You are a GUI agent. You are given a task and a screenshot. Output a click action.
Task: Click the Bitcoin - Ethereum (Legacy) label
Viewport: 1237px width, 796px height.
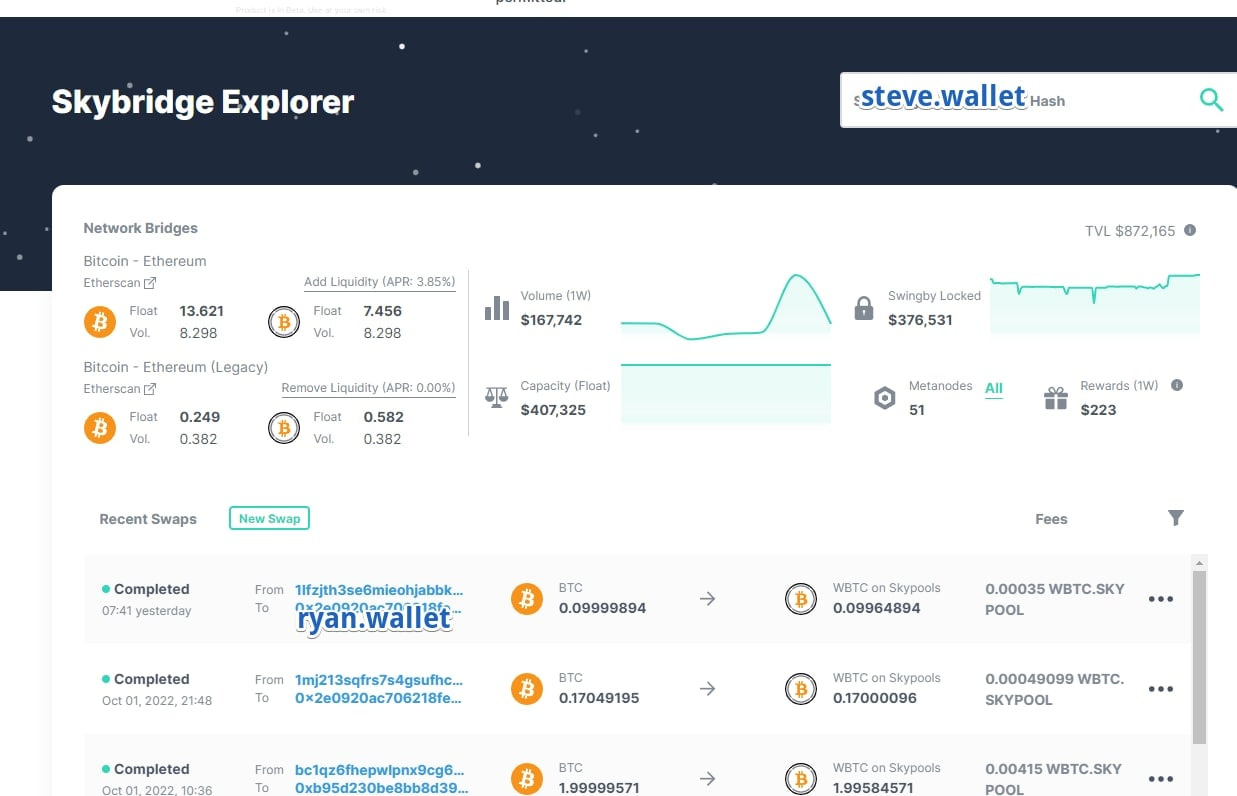(x=176, y=367)
